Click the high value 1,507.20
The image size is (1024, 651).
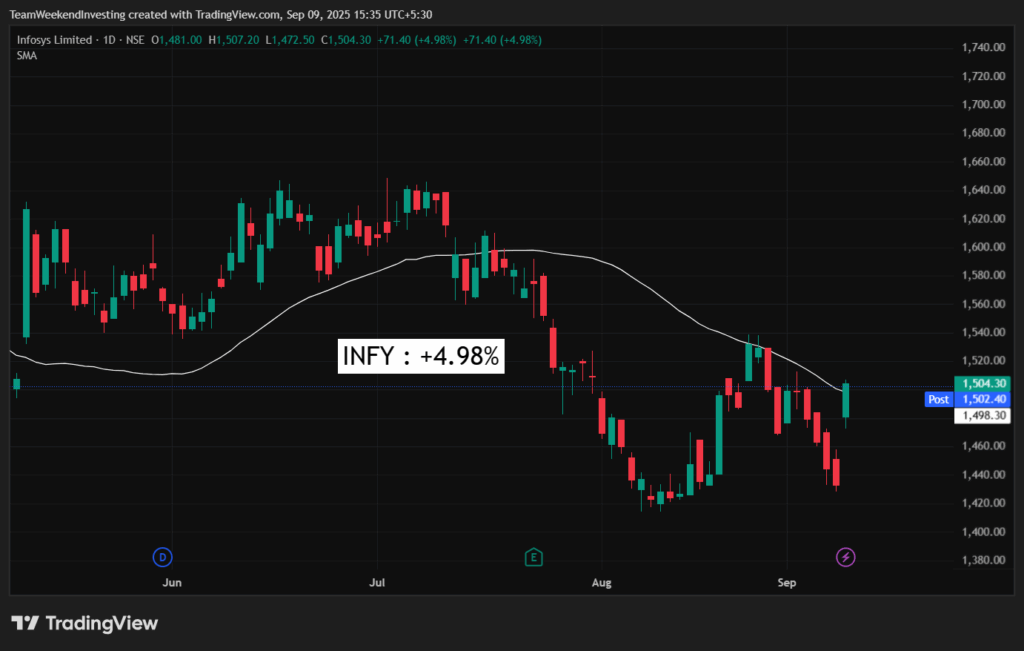coord(237,40)
